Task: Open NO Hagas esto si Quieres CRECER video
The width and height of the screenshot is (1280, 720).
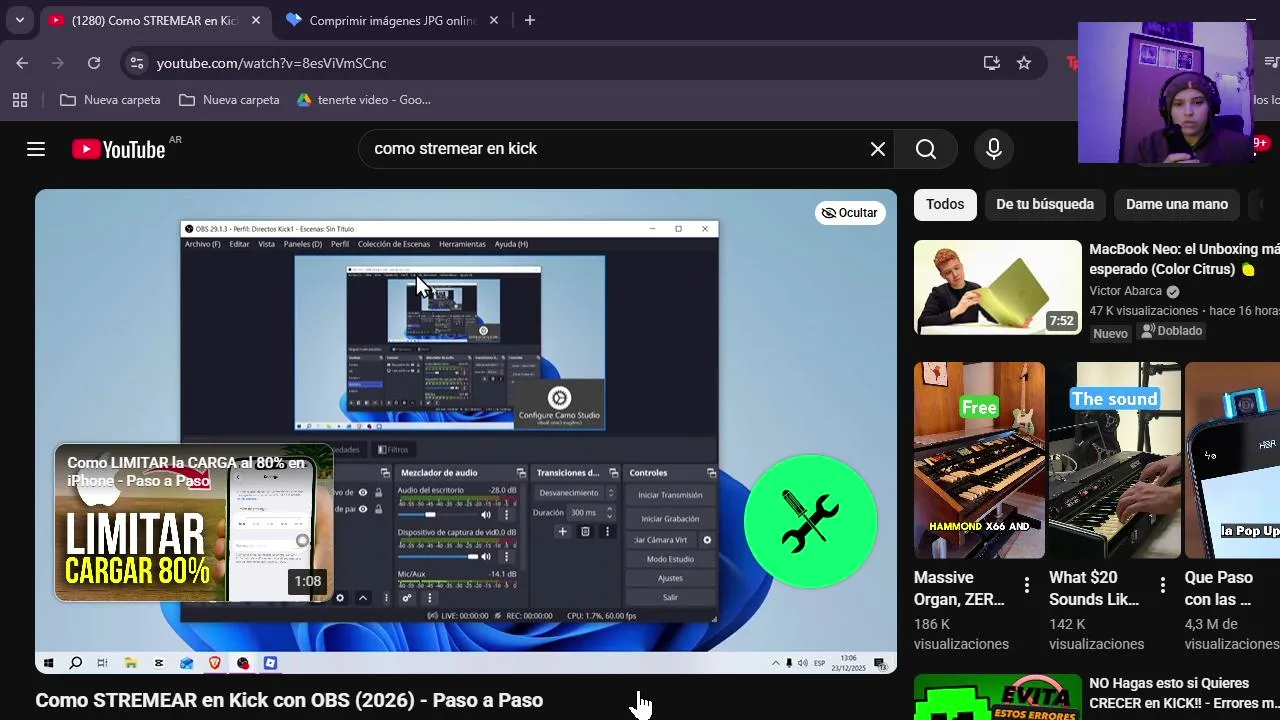Action: [x=1184, y=693]
